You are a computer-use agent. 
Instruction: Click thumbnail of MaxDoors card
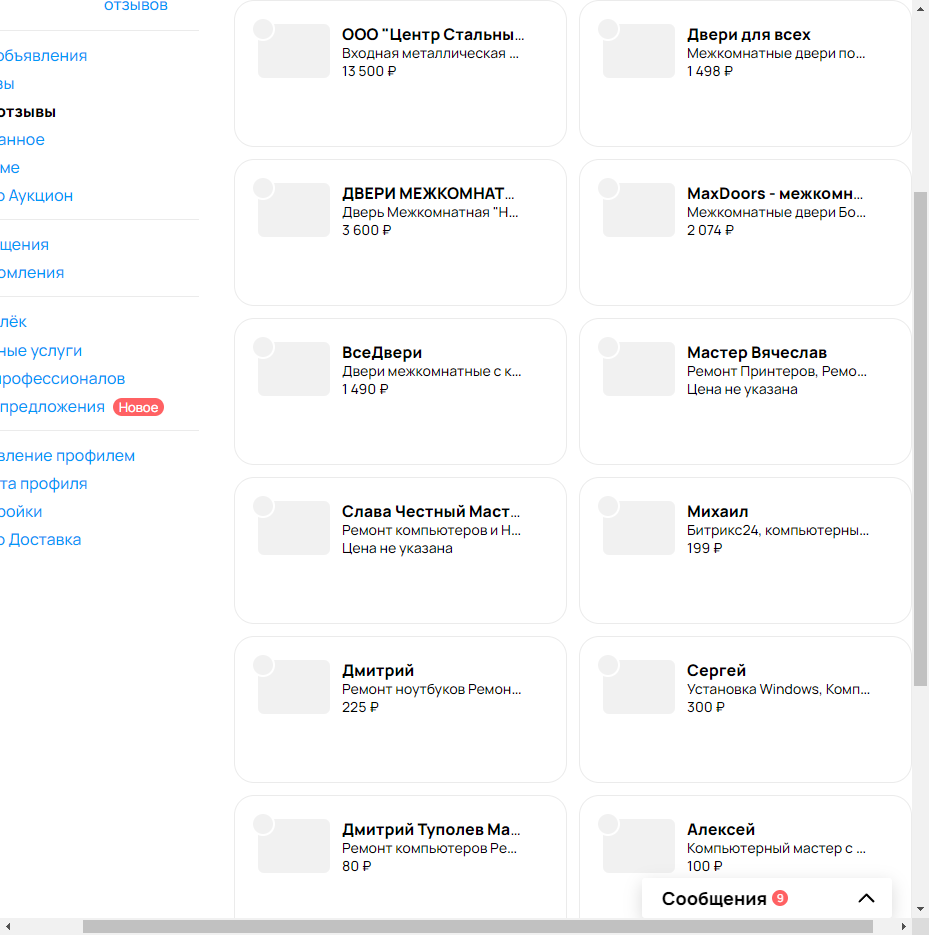(639, 210)
